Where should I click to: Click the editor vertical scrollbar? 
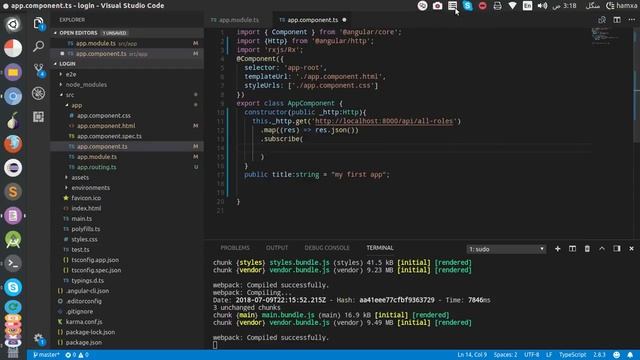pos(637,86)
